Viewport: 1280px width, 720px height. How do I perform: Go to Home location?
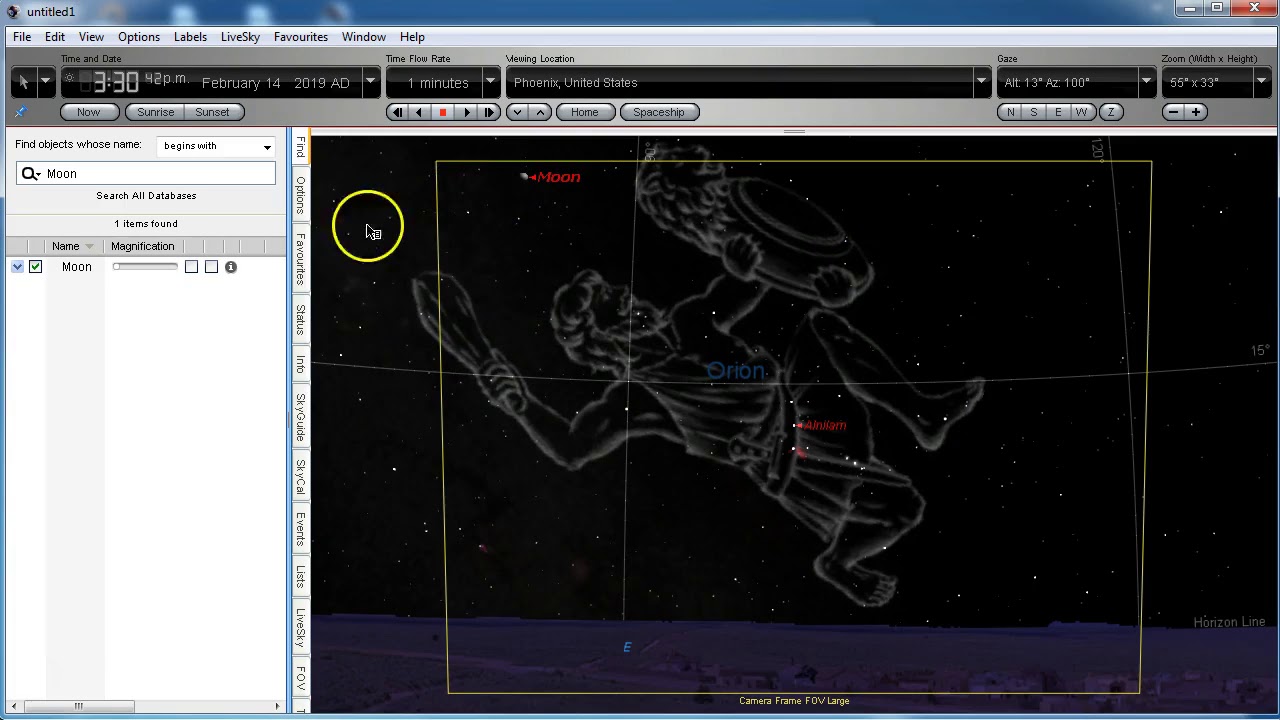pos(584,112)
